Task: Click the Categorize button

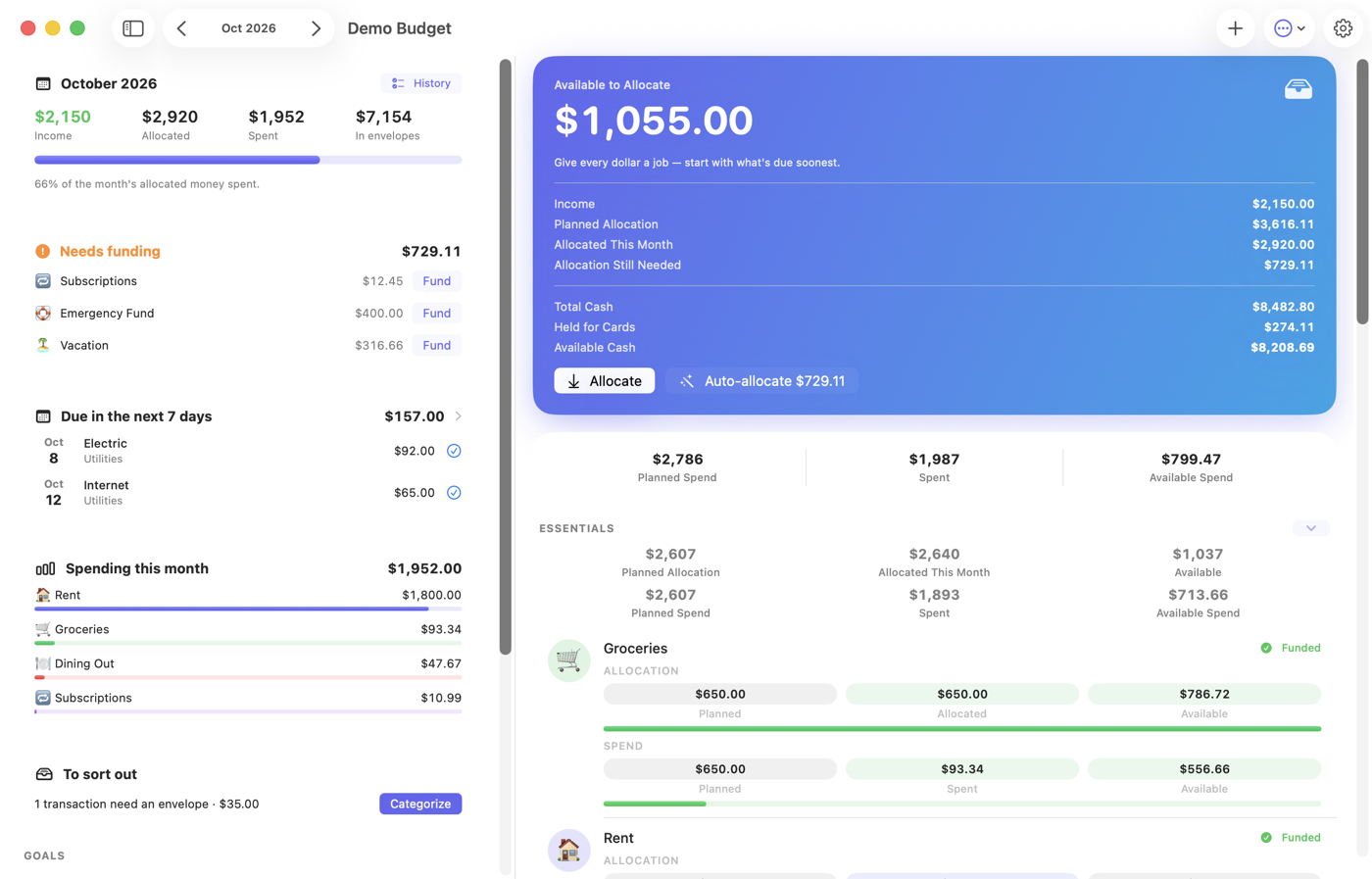Action: pyautogui.click(x=420, y=804)
